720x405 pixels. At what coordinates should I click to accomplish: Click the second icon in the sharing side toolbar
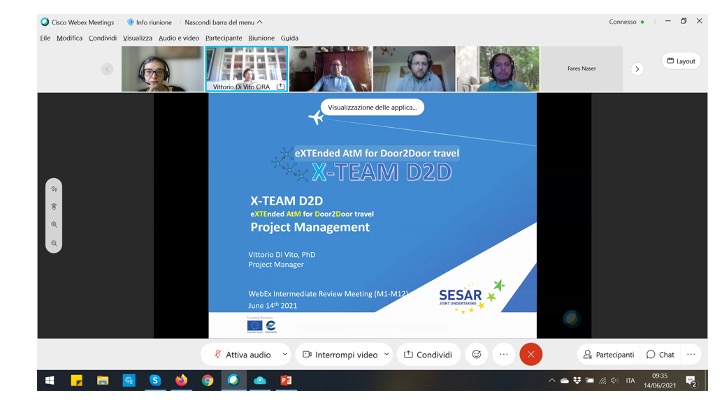[x=54, y=207]
